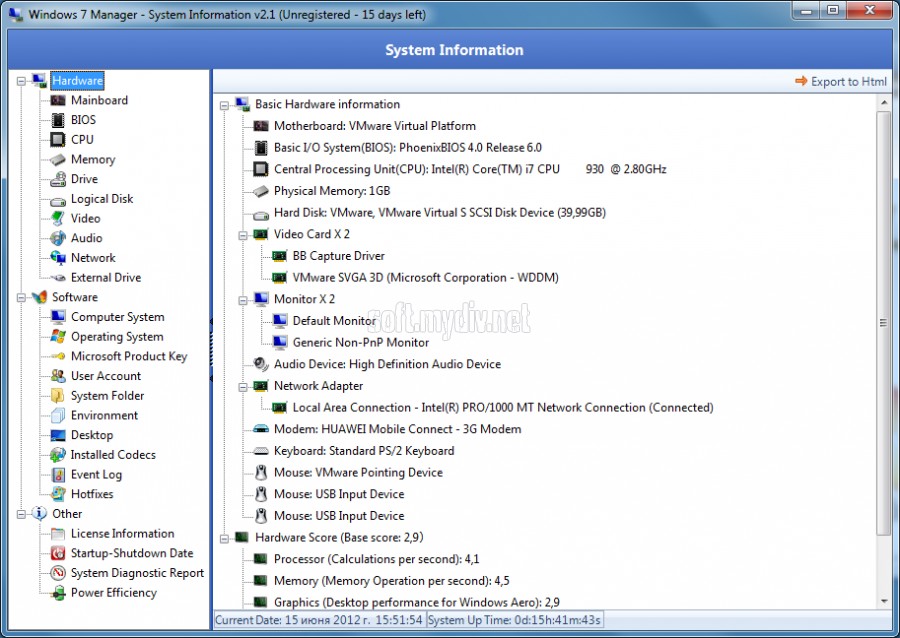The image size is (900, 638).
Task: Select the Hard Disk VMware SCSI row
Action: click(440, 213)
